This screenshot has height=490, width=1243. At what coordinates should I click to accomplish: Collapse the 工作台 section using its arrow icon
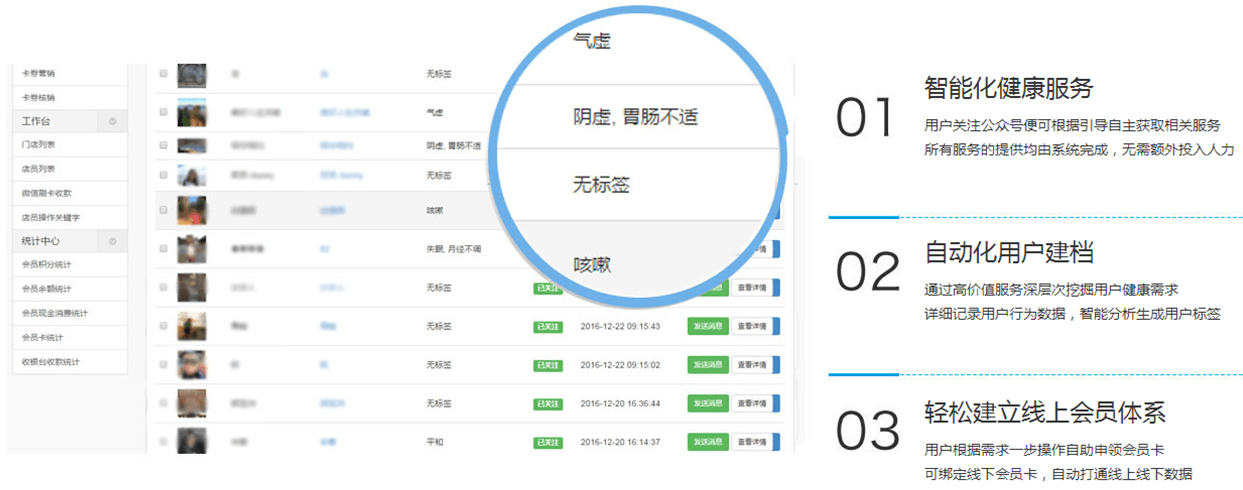tap(112, 121)
